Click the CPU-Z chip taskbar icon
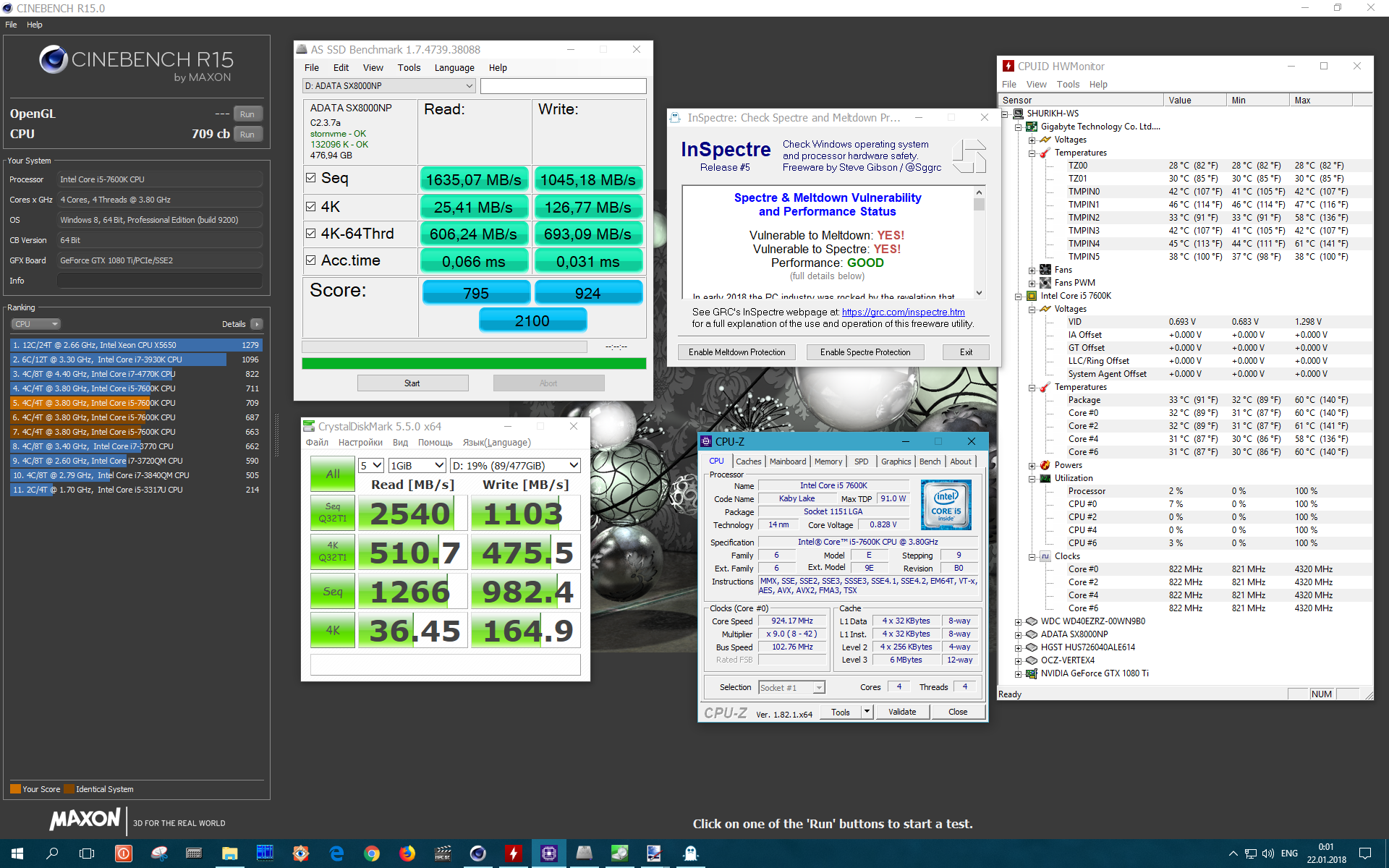The image size is (1389, 868). (x=549, y=854)
